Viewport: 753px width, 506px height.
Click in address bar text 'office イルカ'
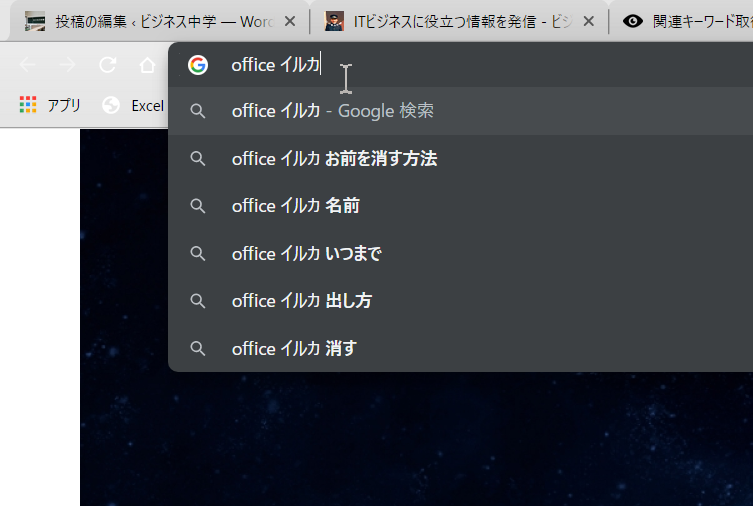click(276, 65)
